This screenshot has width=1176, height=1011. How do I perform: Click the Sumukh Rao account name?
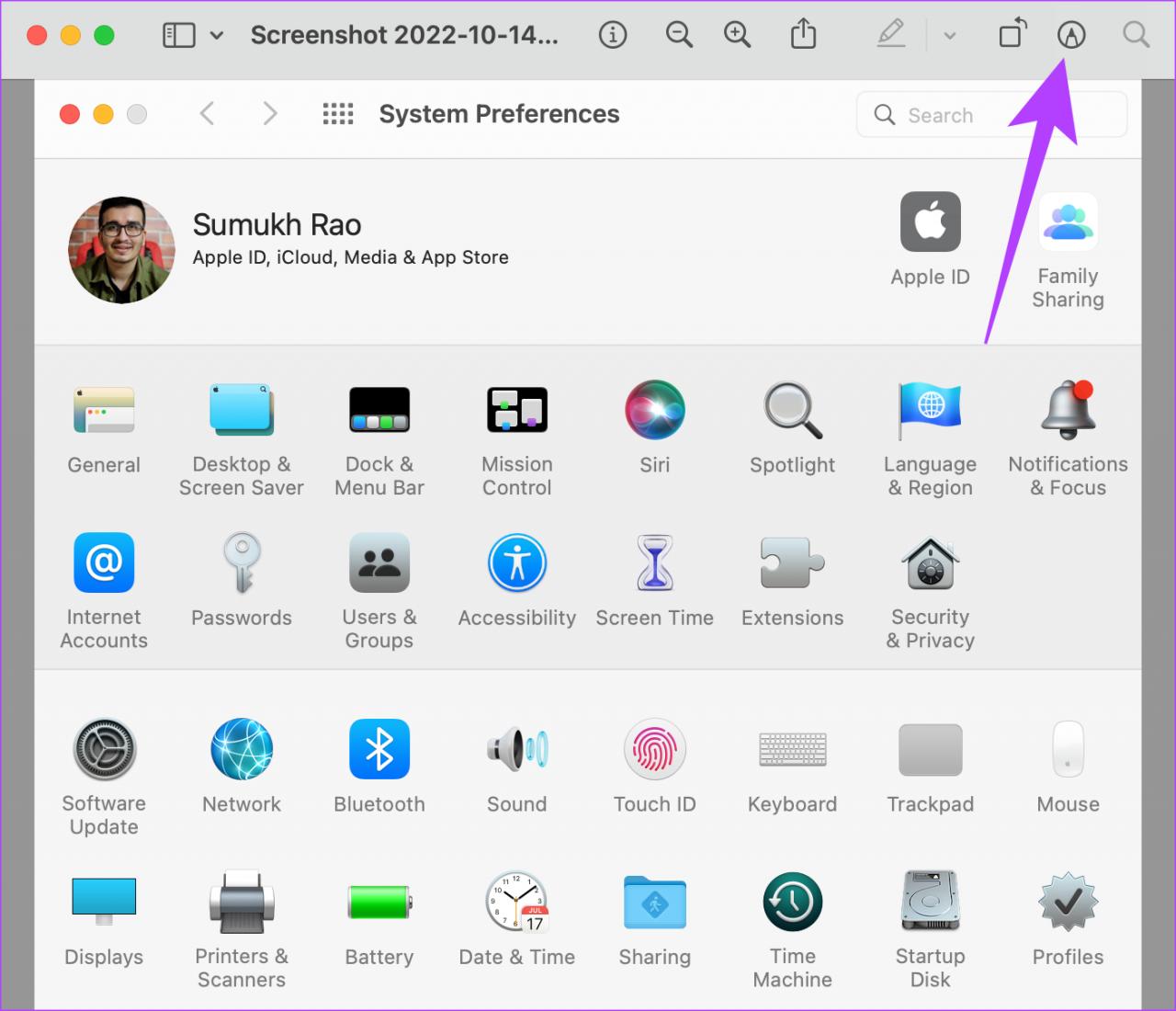277,224
